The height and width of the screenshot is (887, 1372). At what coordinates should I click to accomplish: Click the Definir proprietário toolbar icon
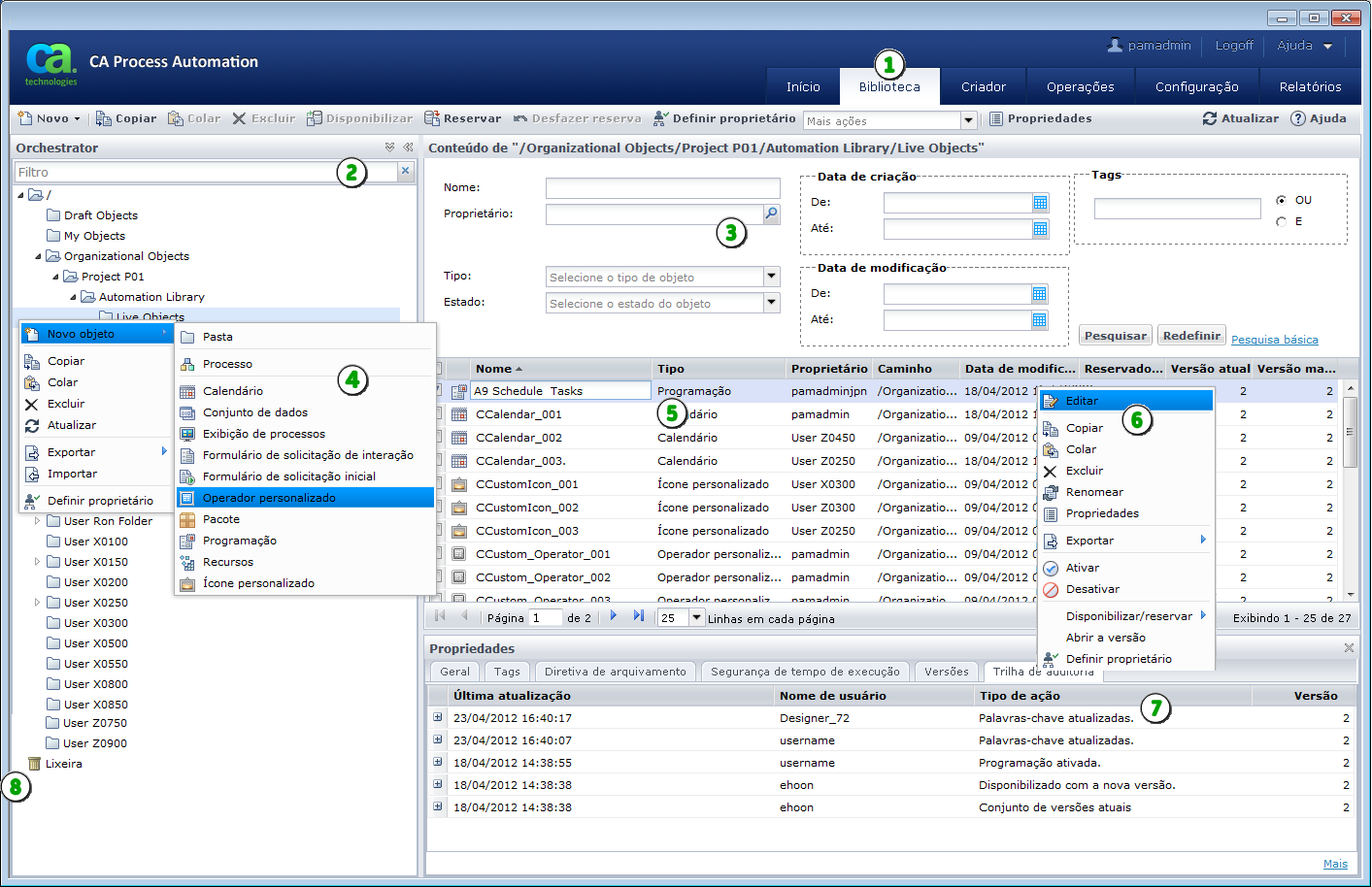coord(661,118)
